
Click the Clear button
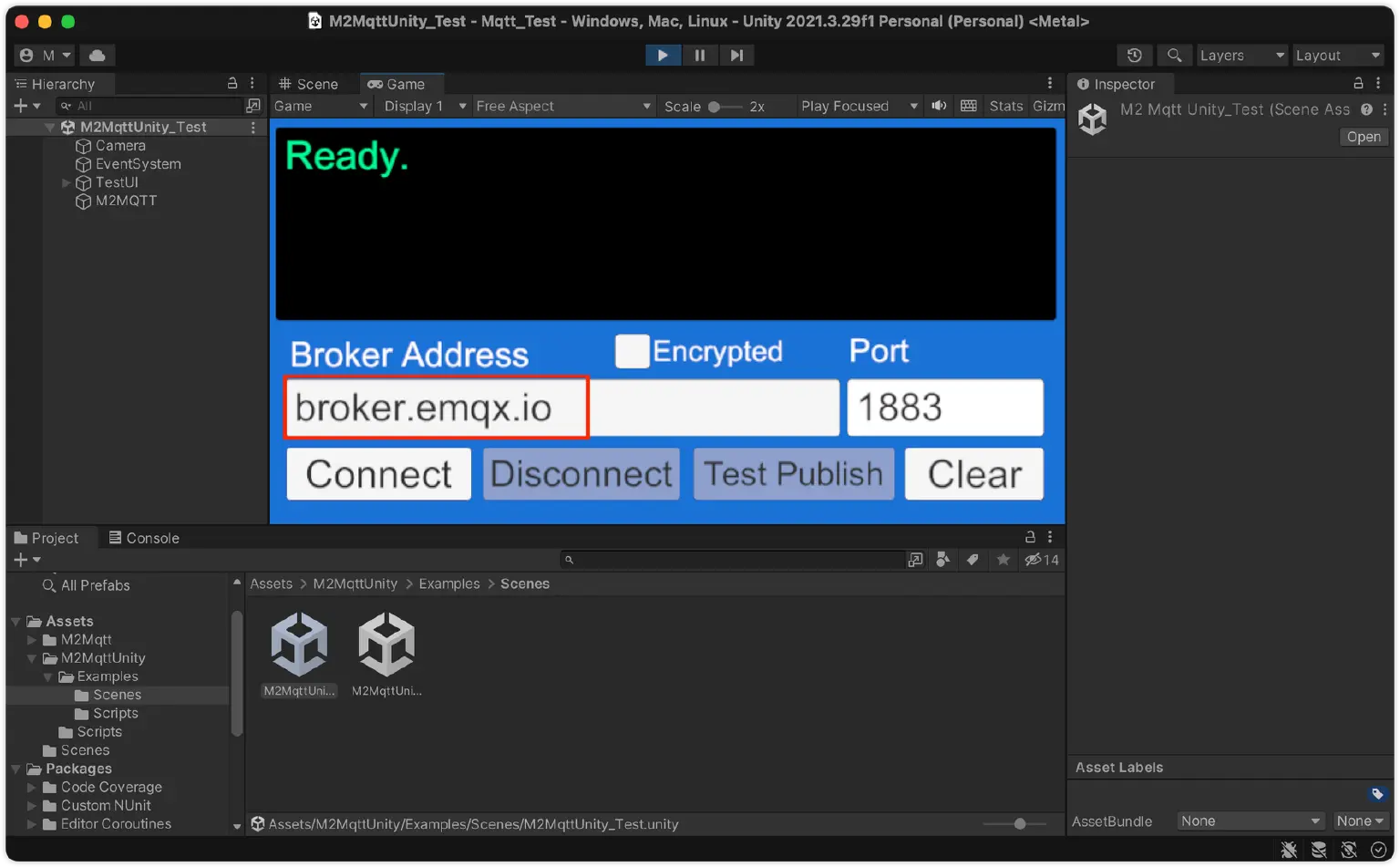(x=973, y=474)
